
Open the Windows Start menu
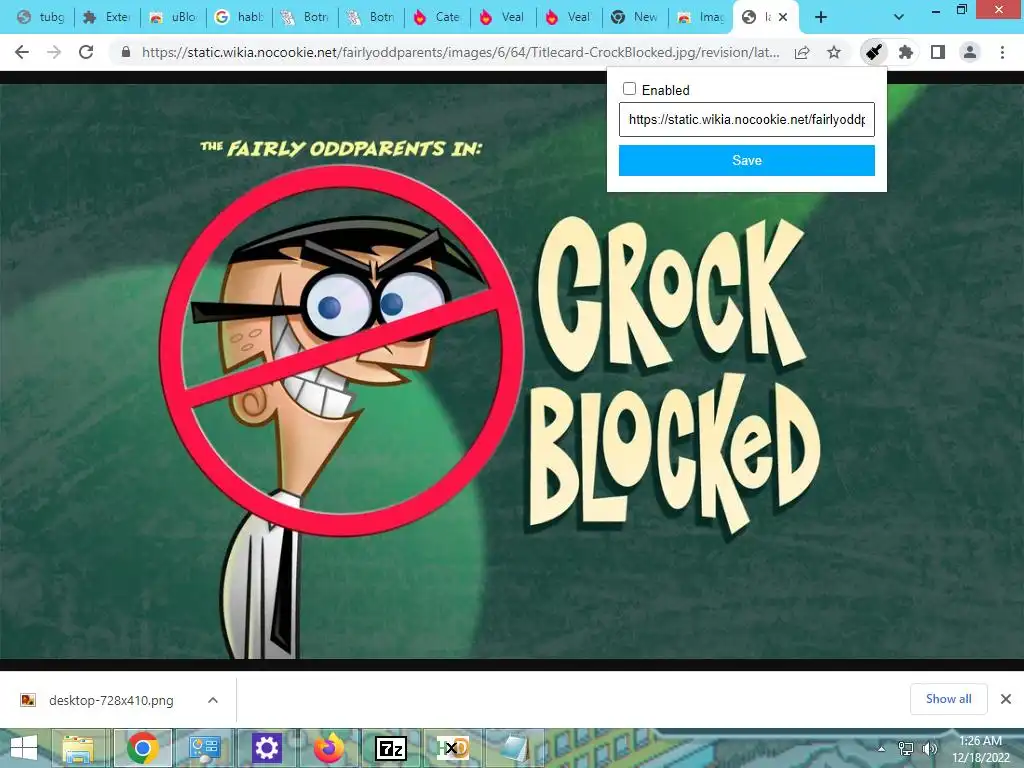pos(24,748)
